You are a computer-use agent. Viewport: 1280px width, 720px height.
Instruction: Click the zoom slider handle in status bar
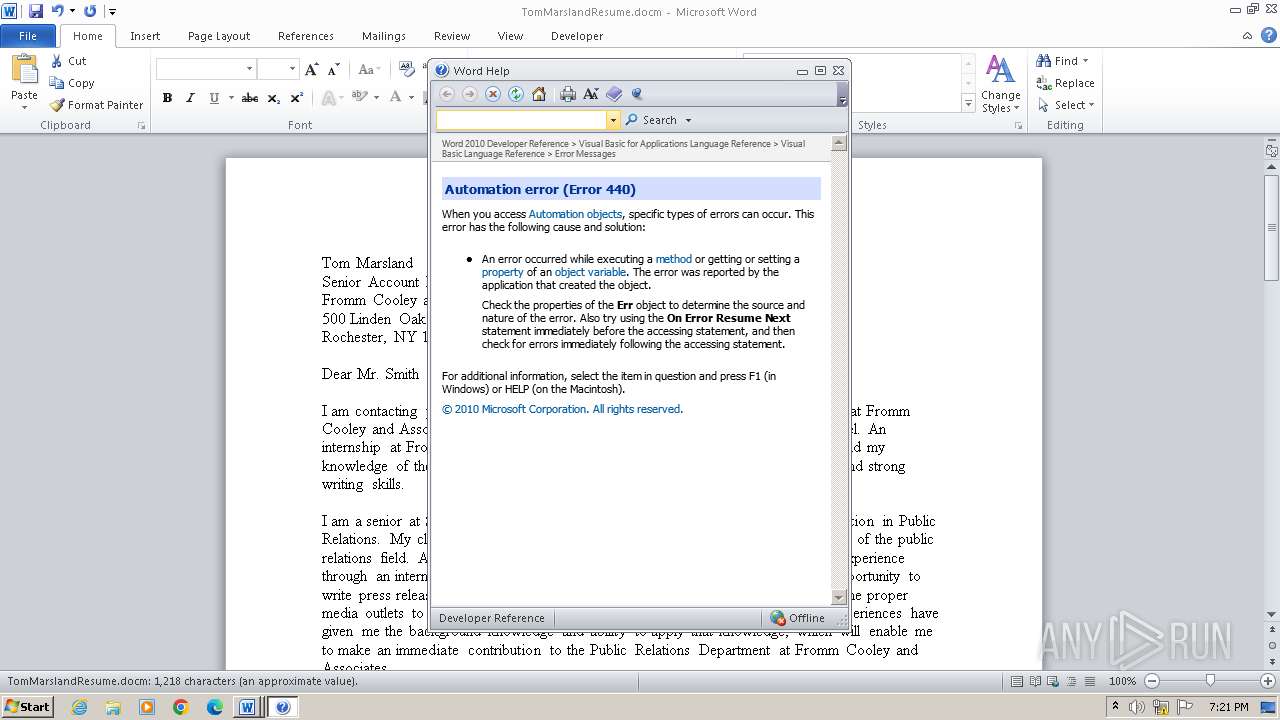(1210, 681)
